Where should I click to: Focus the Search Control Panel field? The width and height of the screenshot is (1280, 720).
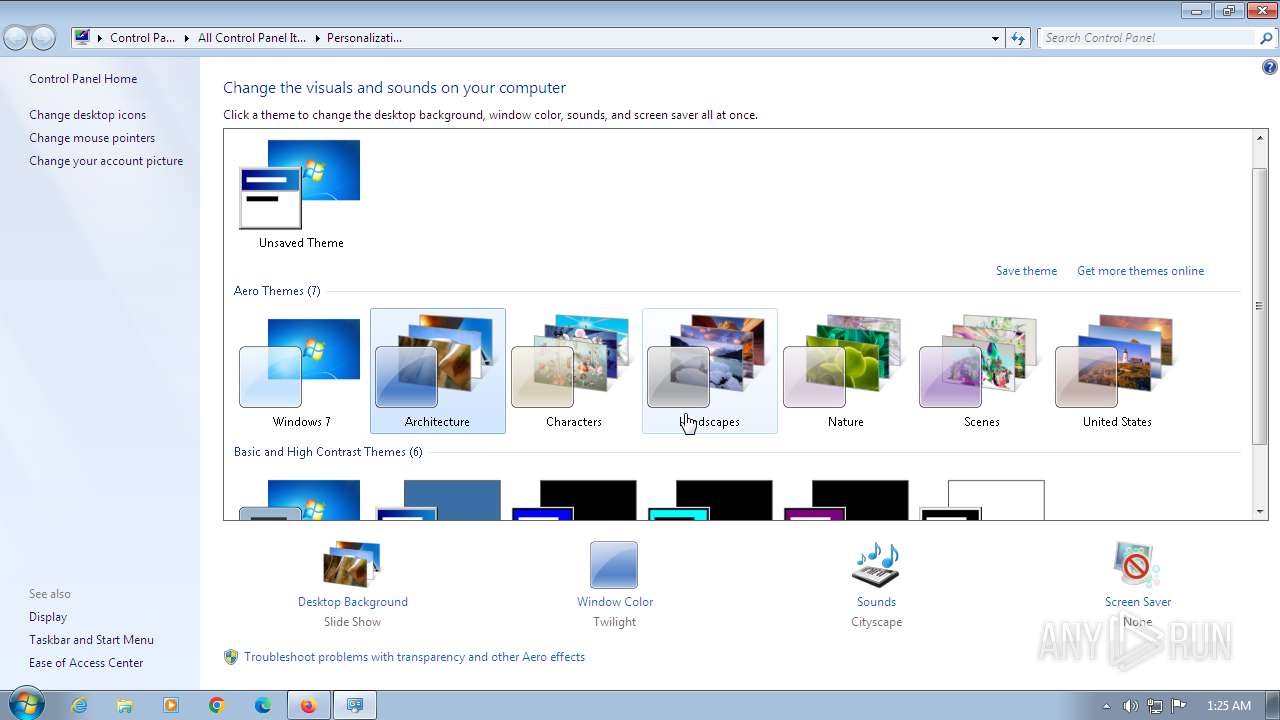tap(1147, 38)
